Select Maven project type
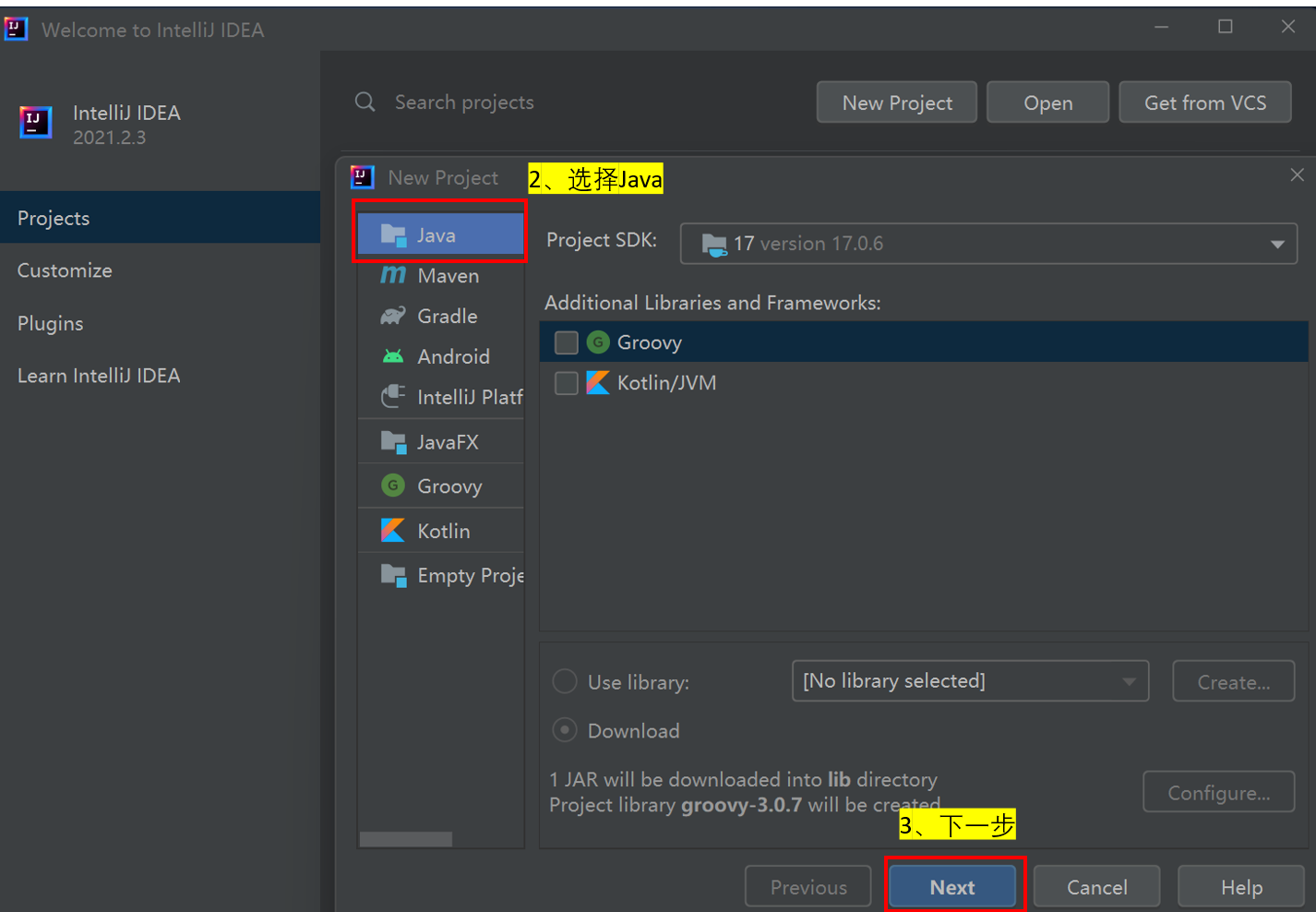The width and height of the screenshot is (1316, 912). pyautogui.click(x=441, y=275)
